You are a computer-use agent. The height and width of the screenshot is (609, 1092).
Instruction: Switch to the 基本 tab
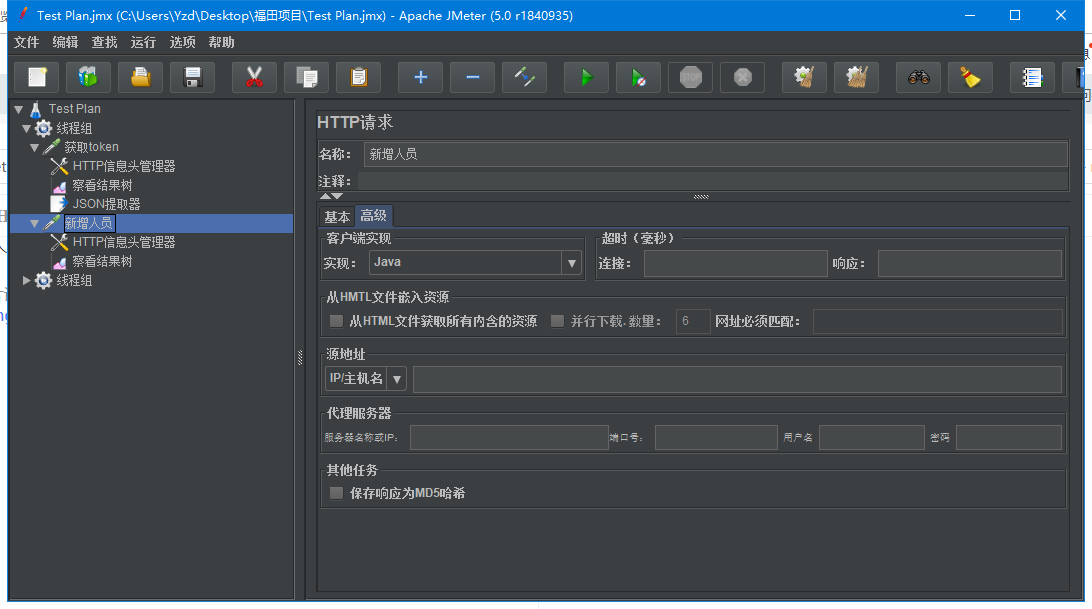[x=337, y=217]
